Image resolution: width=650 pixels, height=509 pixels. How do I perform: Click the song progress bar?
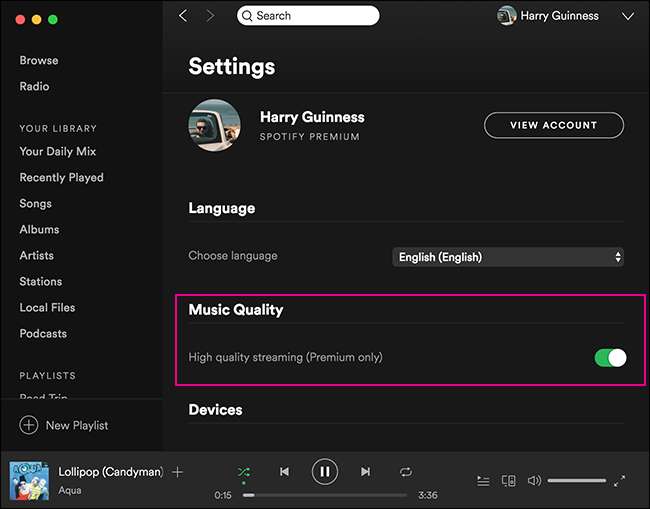(325, 495)
